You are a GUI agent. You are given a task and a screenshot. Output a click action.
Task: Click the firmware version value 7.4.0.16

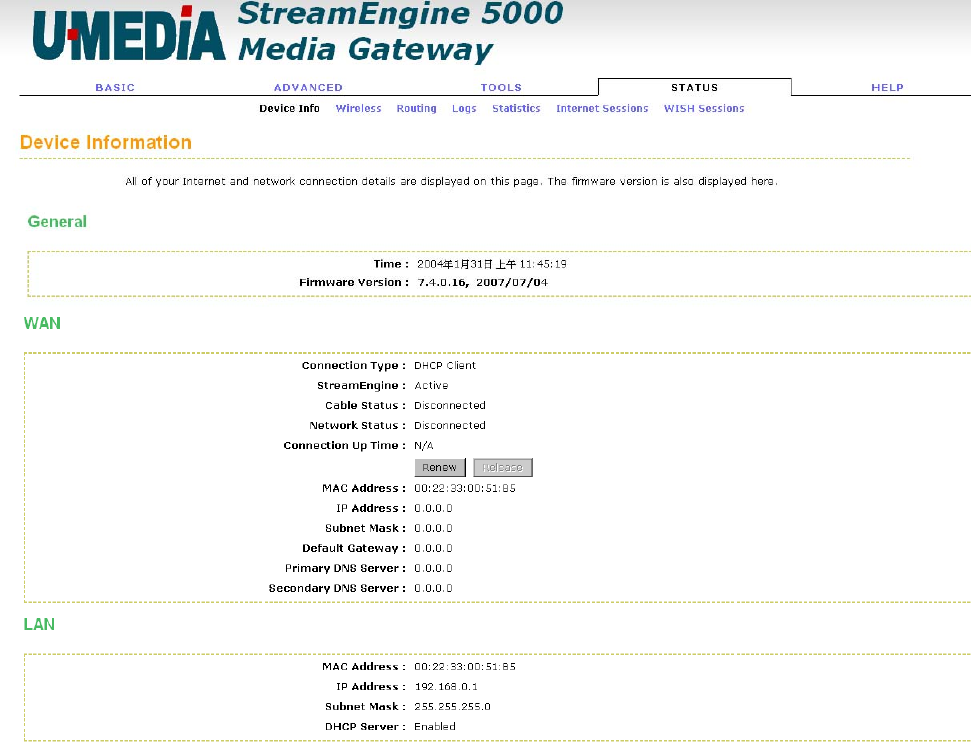click(x=443, y=282)
